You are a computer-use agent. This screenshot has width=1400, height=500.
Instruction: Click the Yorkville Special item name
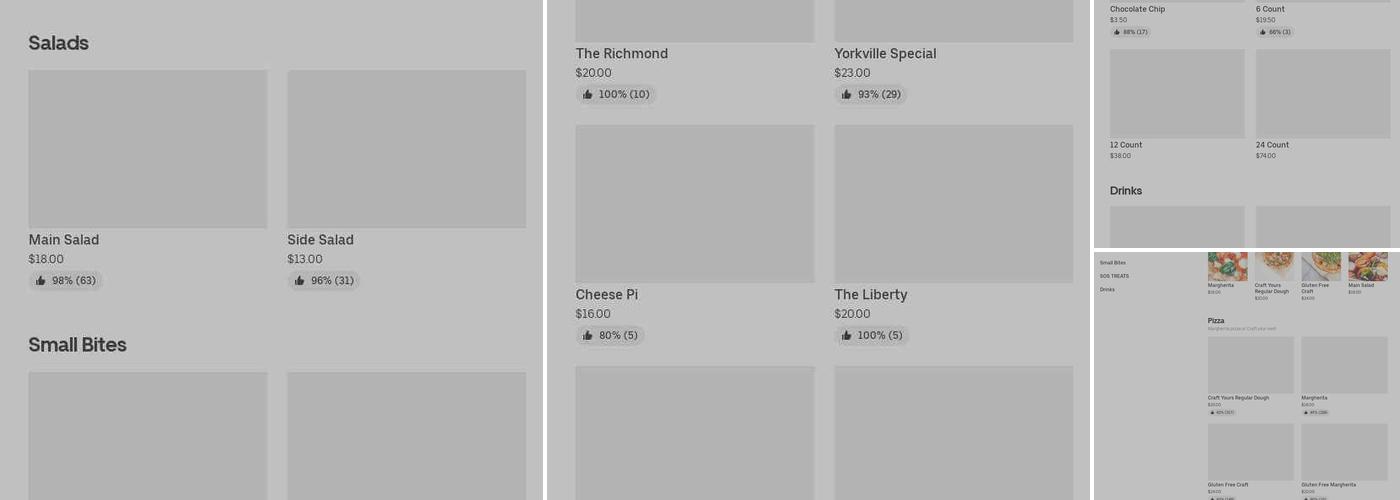(x=885, y=54)
